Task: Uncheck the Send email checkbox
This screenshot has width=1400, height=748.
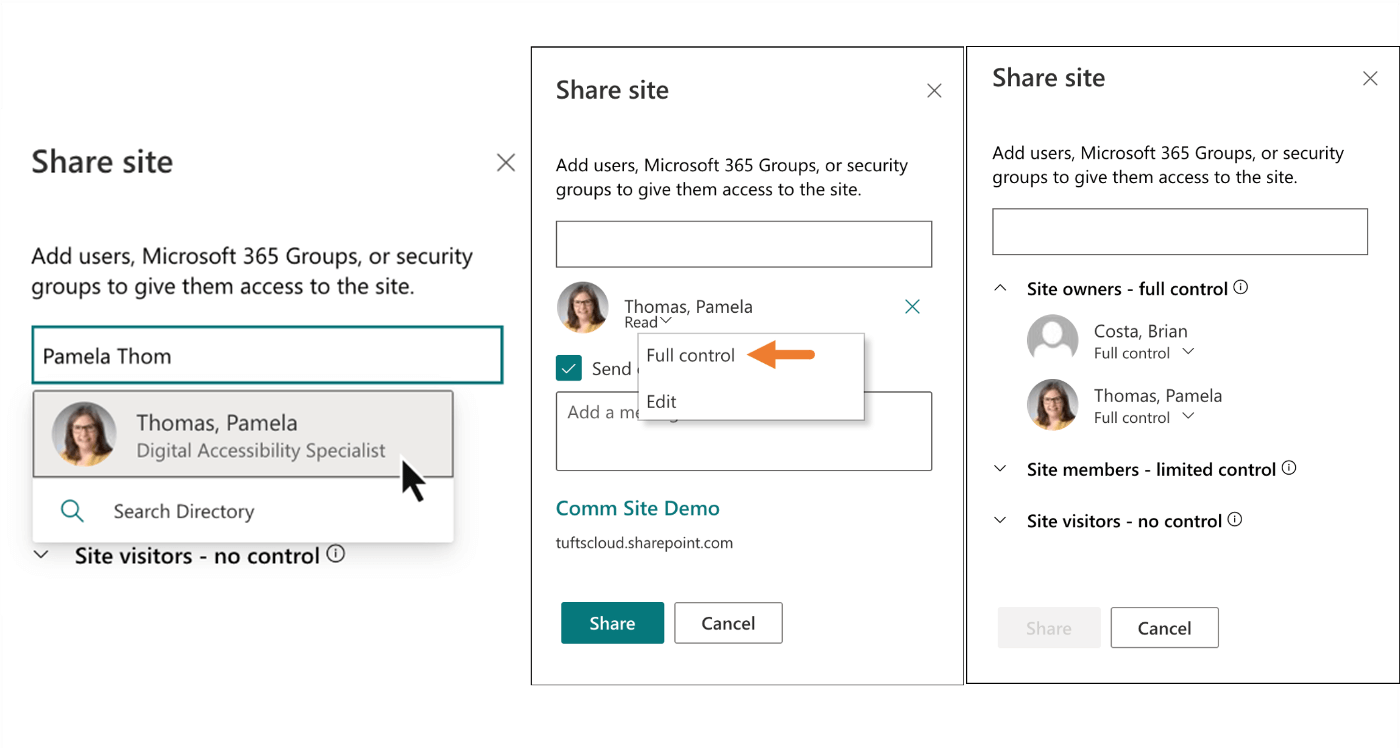Action: 569,368
